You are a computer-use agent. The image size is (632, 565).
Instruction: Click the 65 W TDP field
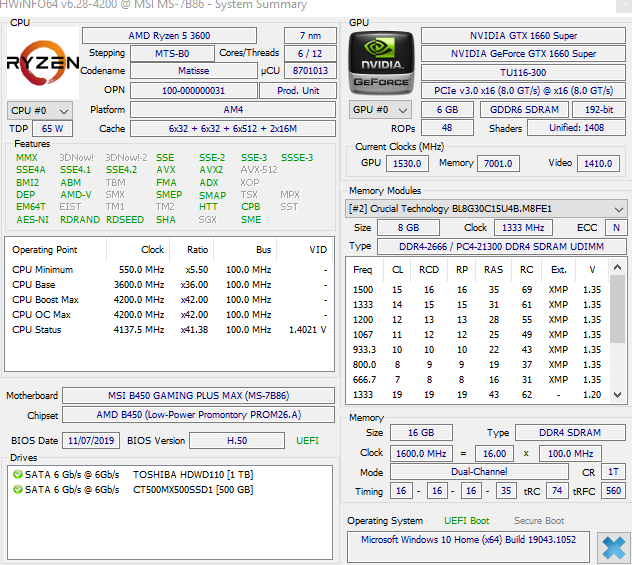point(52,129)
